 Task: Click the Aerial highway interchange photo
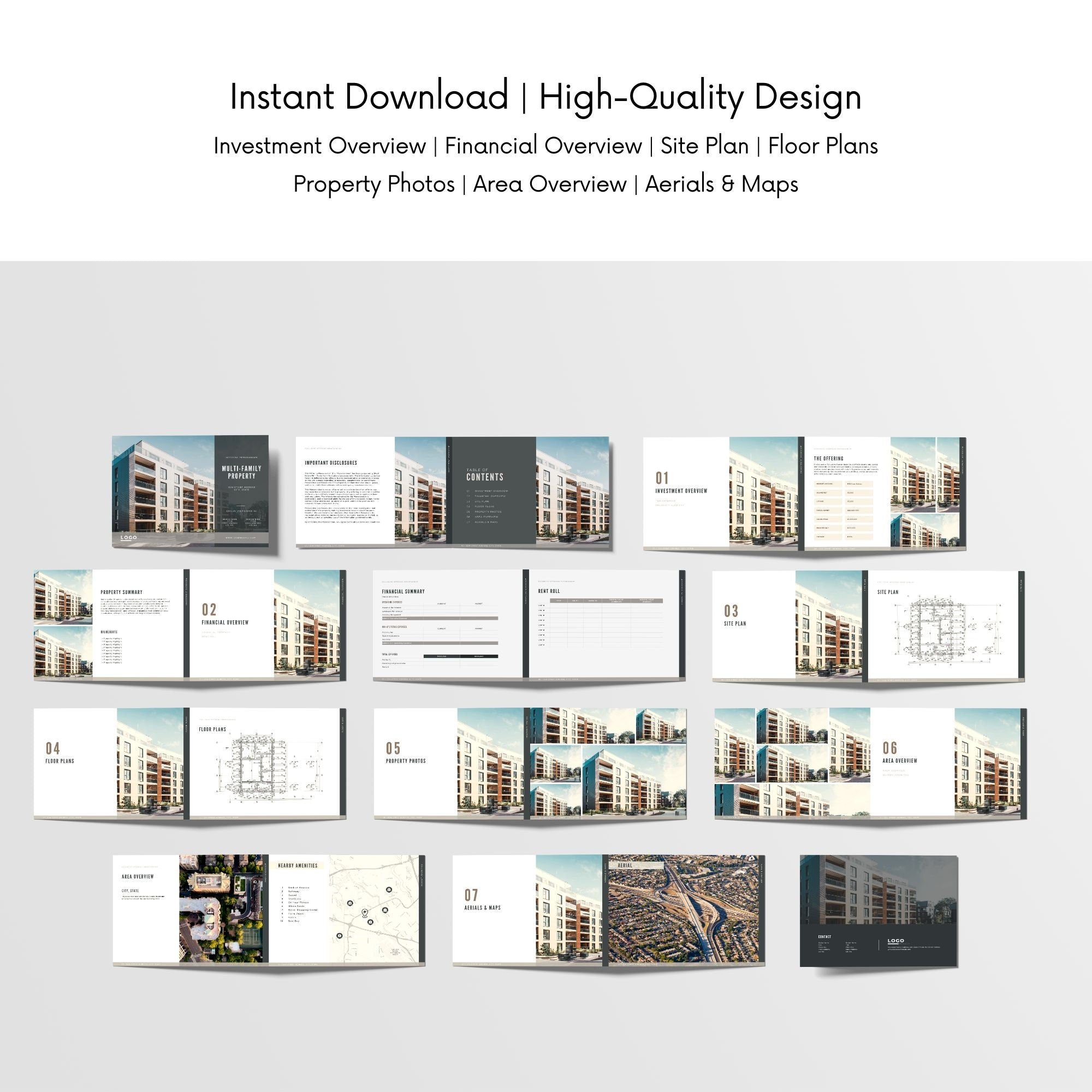(x=684, y=910)
